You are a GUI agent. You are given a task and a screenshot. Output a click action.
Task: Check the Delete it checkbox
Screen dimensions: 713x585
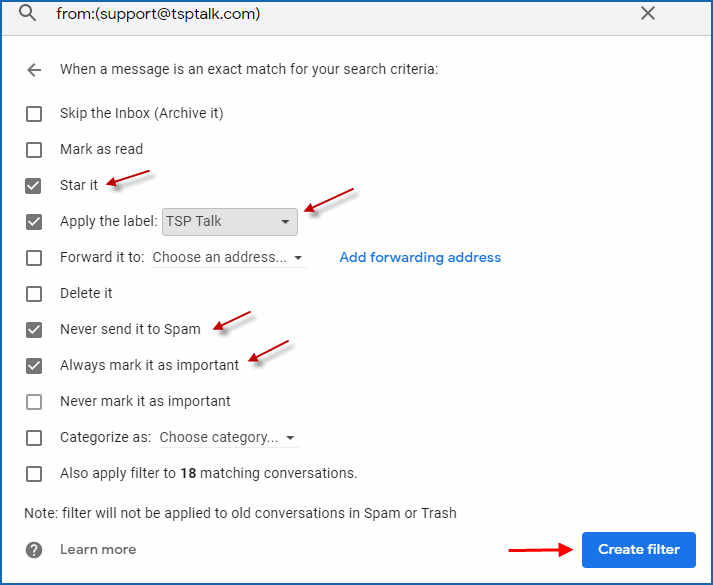(34, 293)
